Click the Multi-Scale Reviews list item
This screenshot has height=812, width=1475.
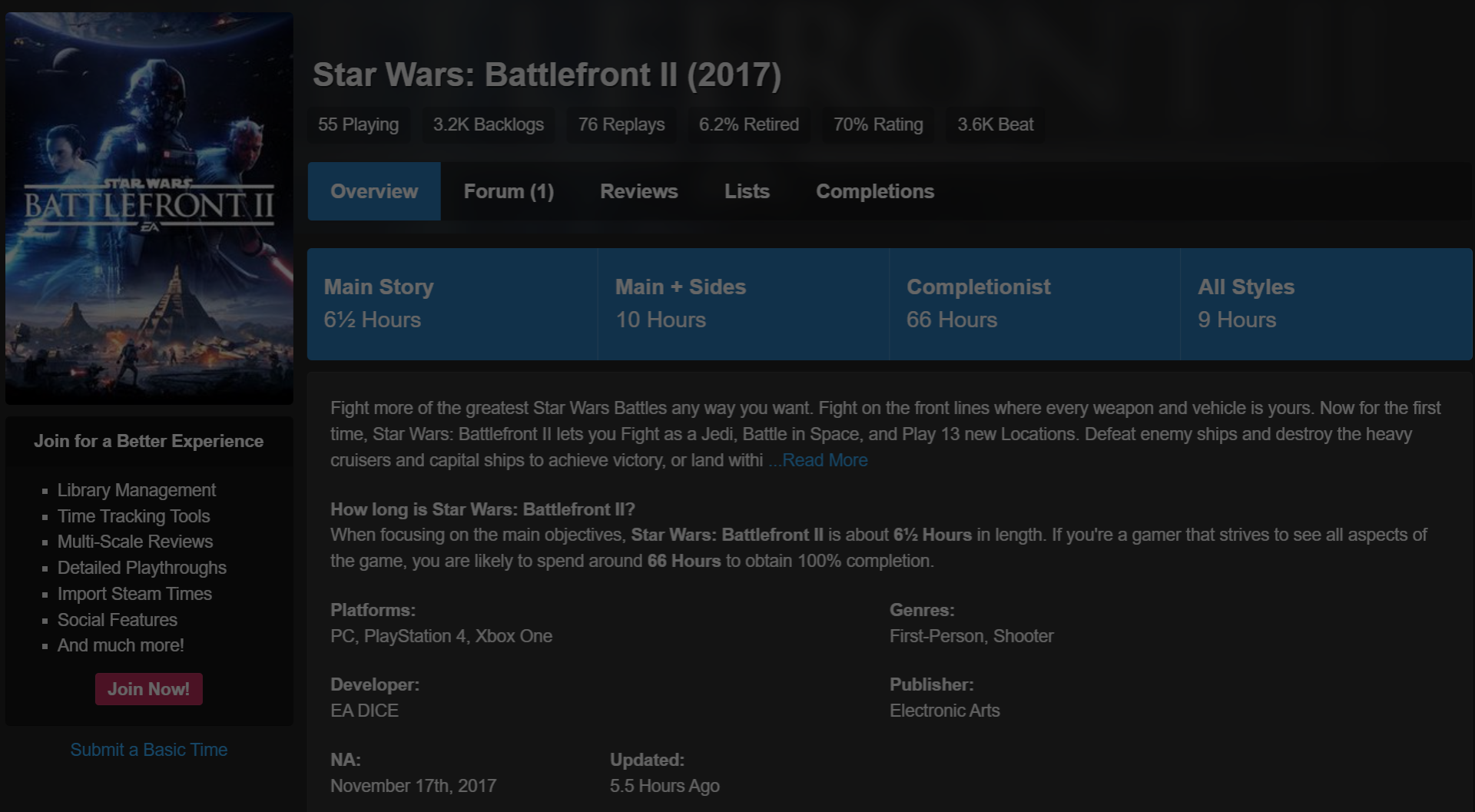click(x=135, y=542)
